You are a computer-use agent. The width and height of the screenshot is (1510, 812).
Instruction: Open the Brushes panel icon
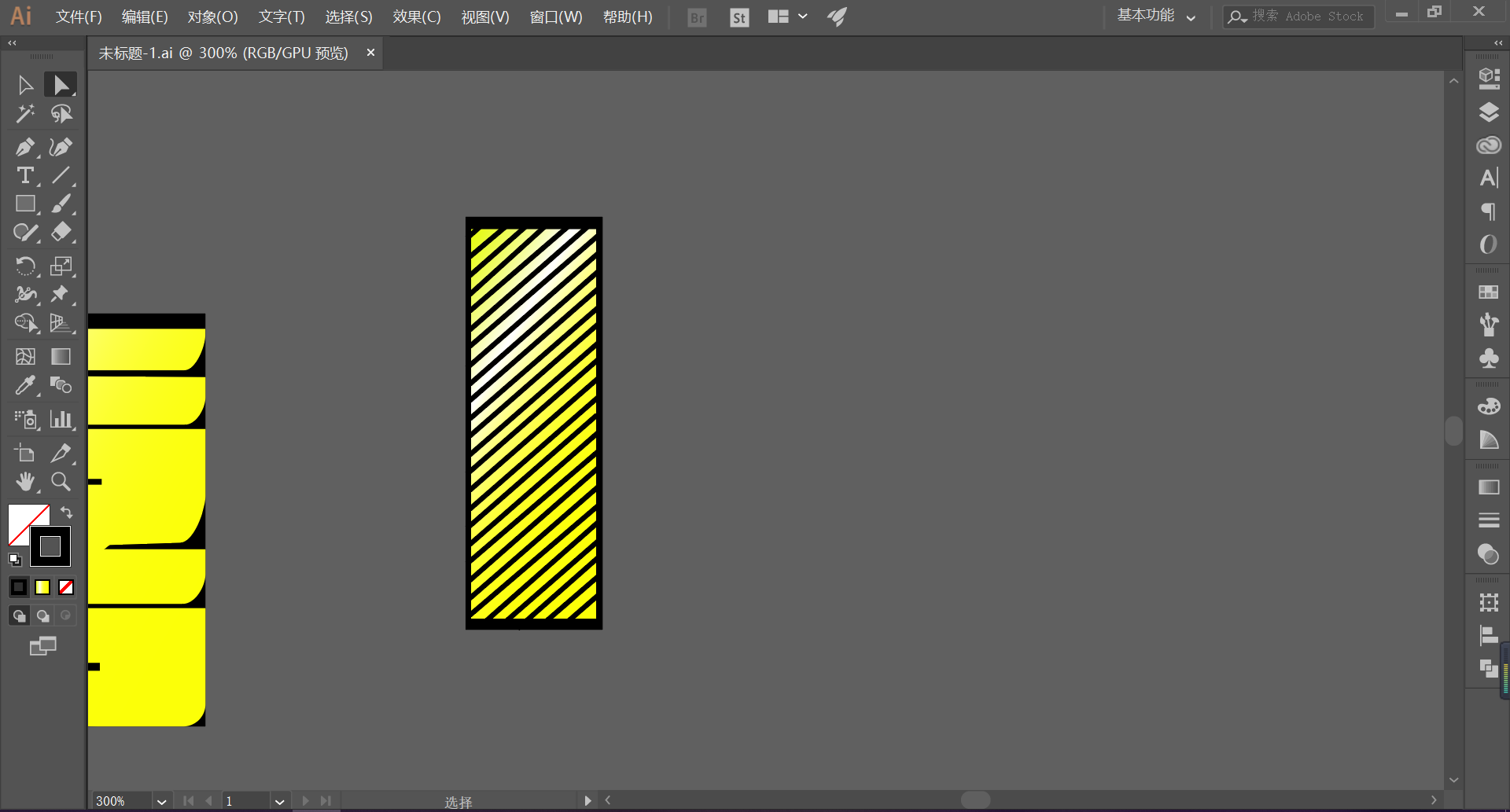pos(1488,325)
